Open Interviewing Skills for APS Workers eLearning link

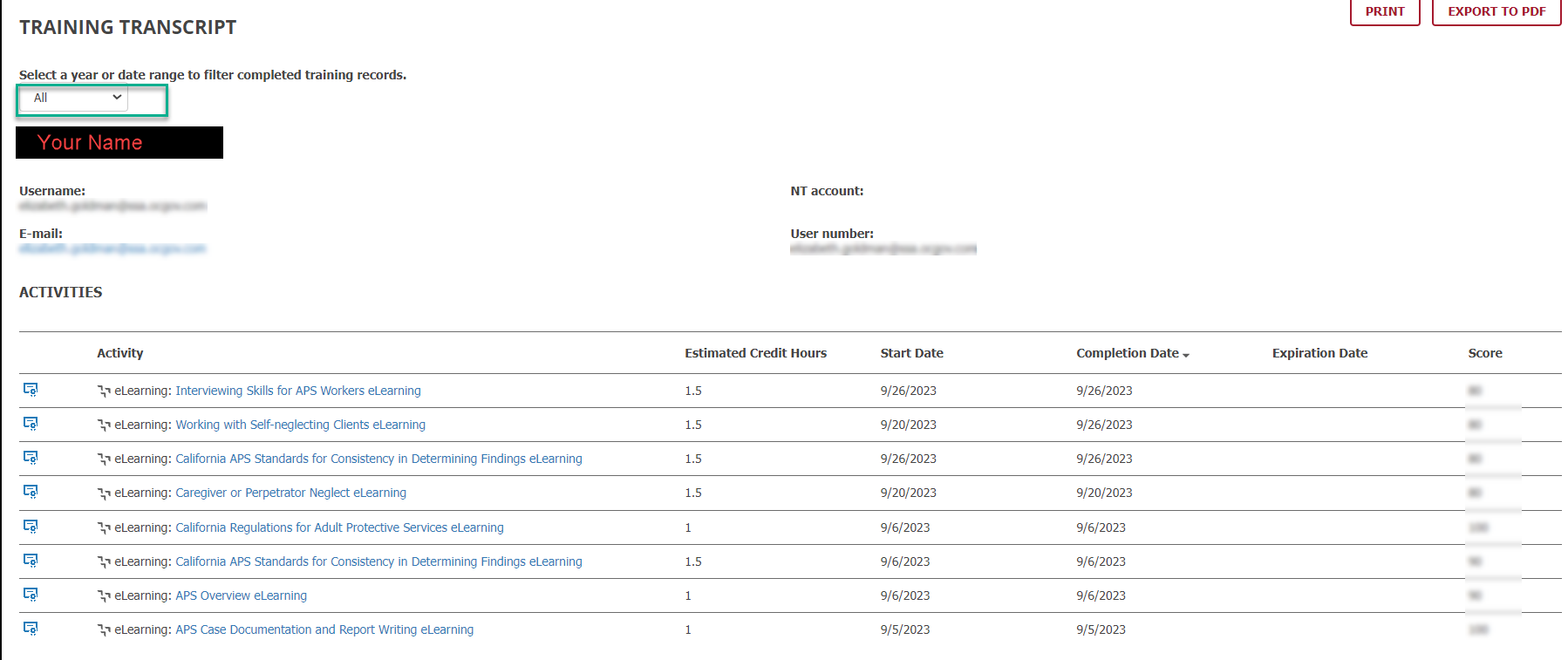tap(298, 391)
